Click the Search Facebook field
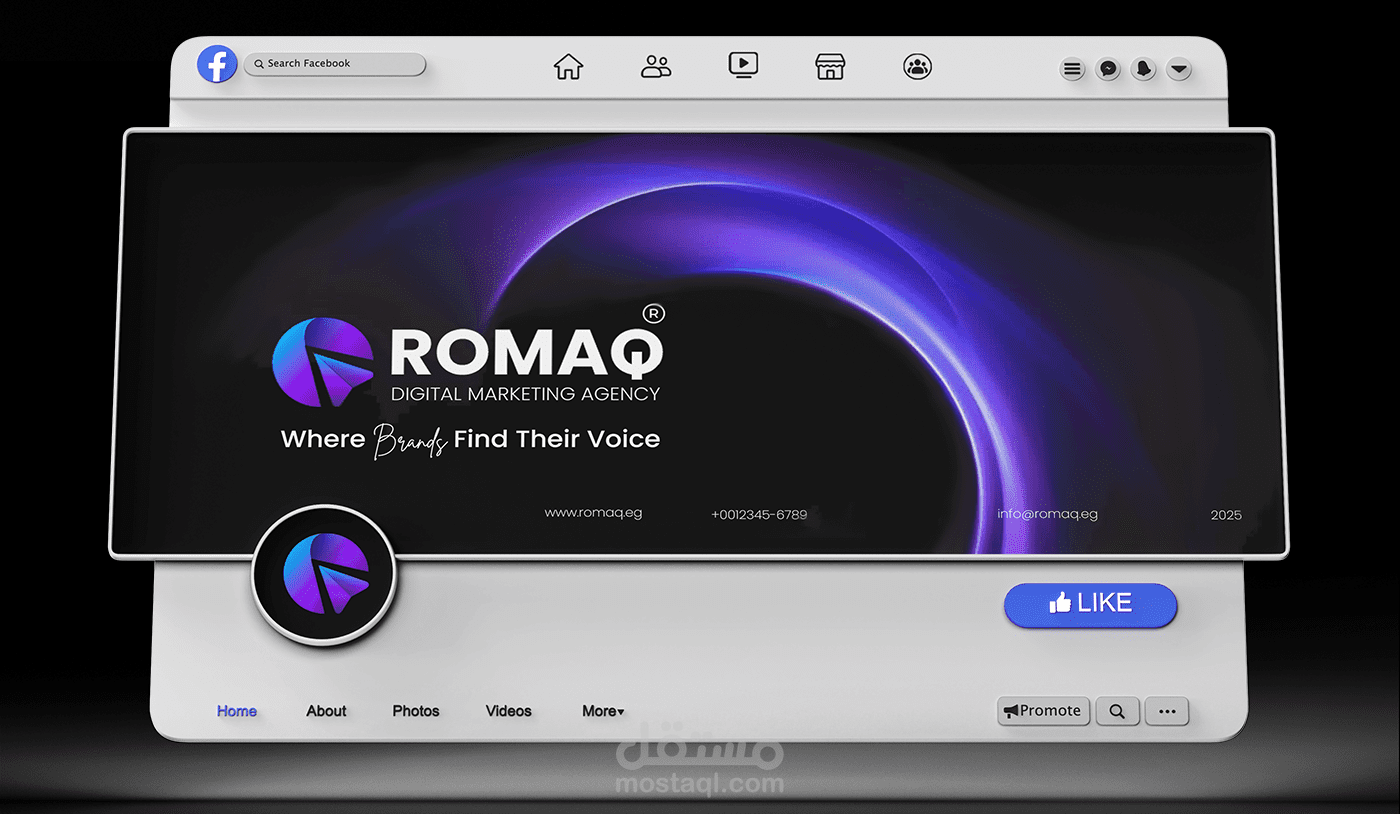The image size is (1400, 814). pos(335,64)
